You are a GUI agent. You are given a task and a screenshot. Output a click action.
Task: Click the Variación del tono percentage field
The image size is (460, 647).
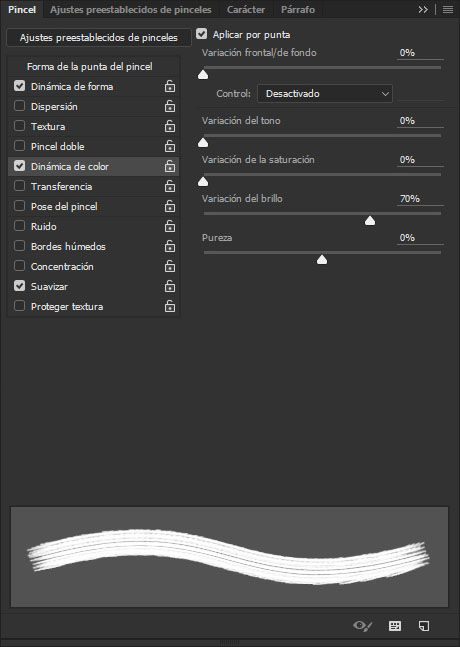click(420, 121)
